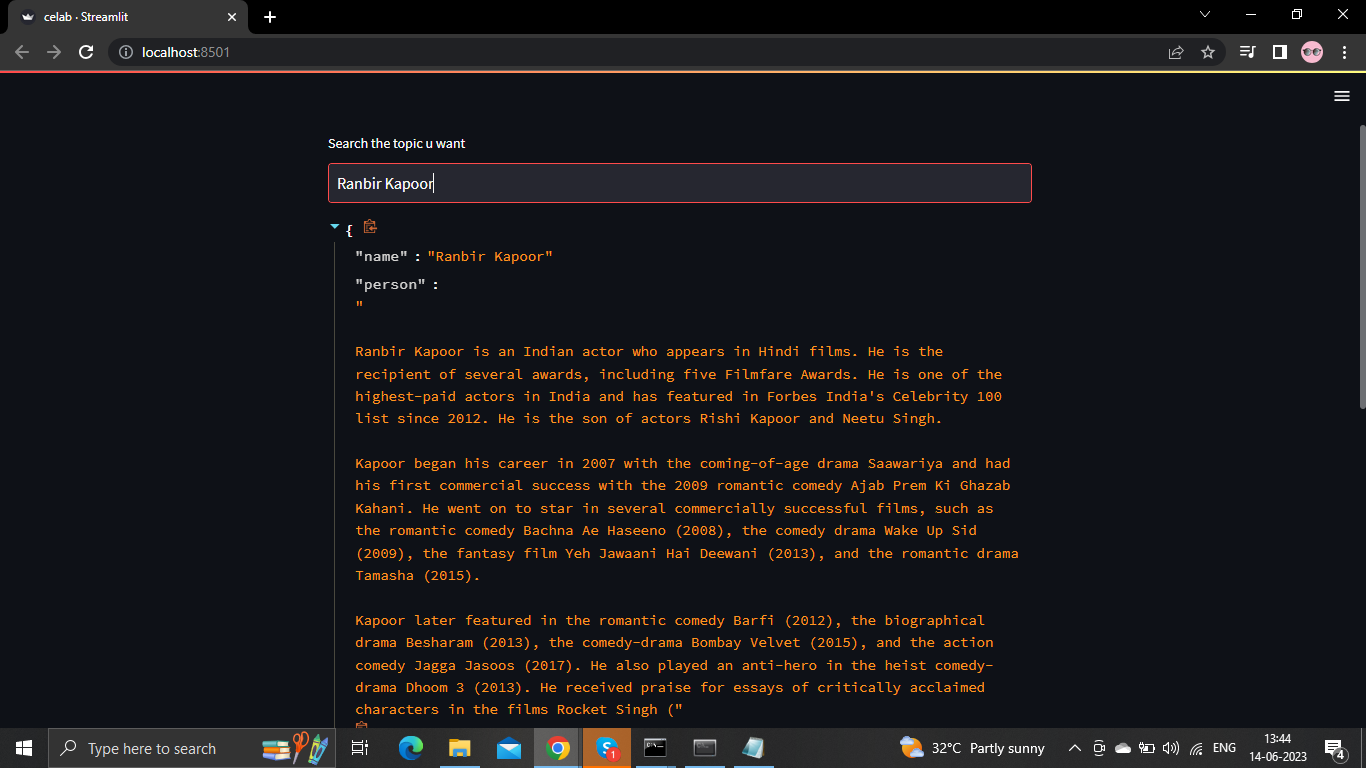View site information via the info icon
The image size is (1366, 768).
click(123, 52)
